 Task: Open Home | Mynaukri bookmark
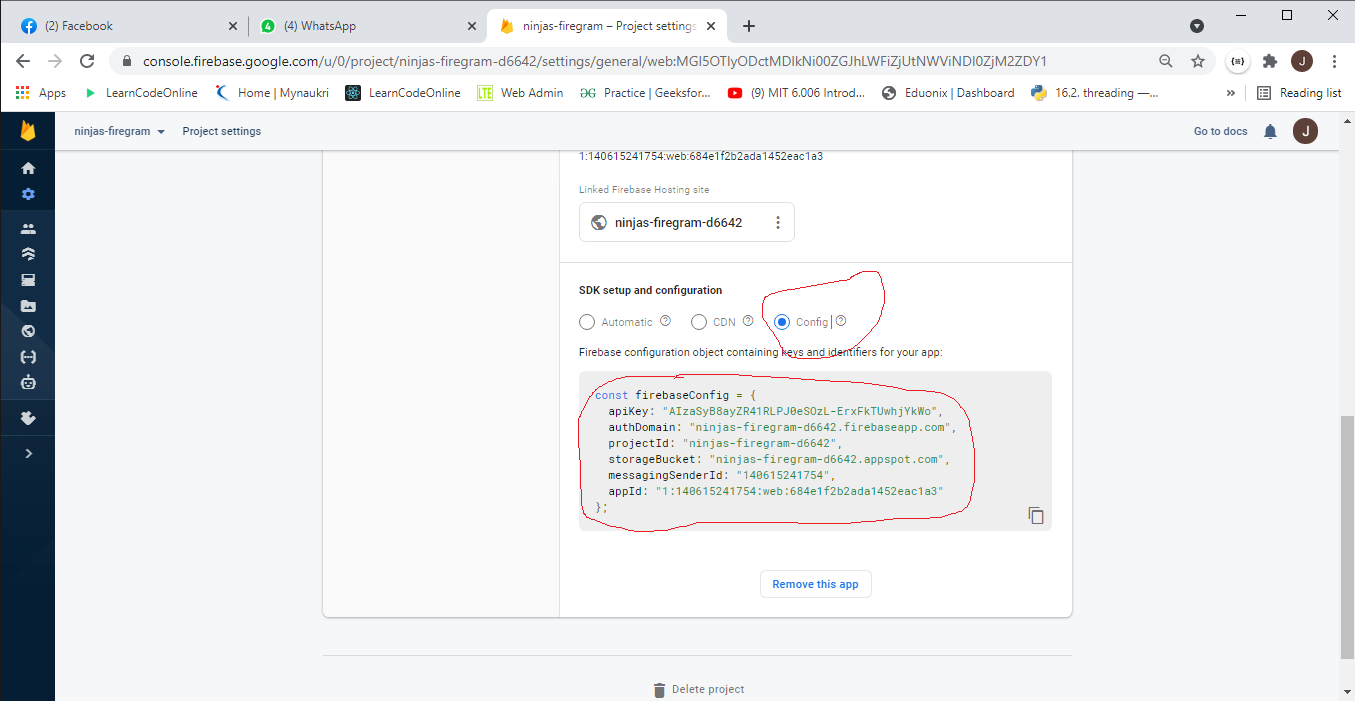272,93
